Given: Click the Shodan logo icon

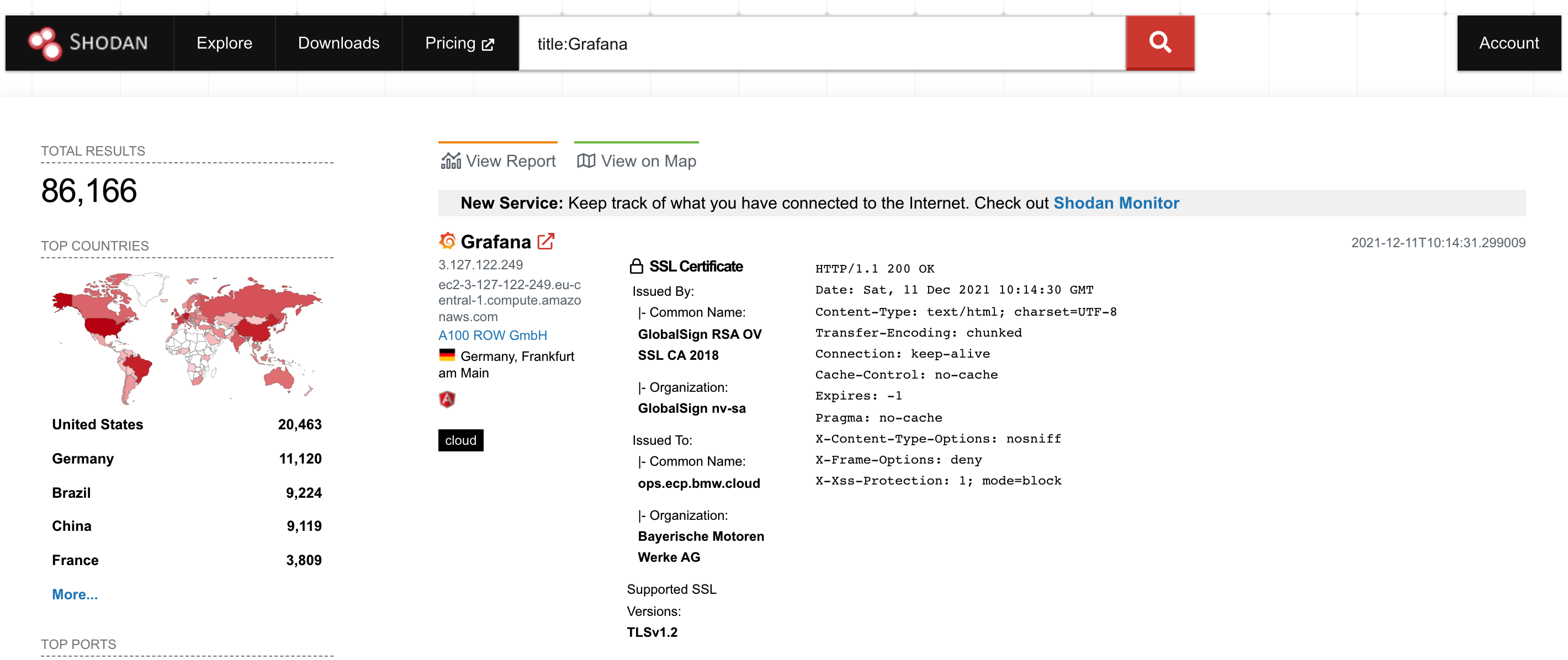Looking at the screenshot, I should pos(44,43).
